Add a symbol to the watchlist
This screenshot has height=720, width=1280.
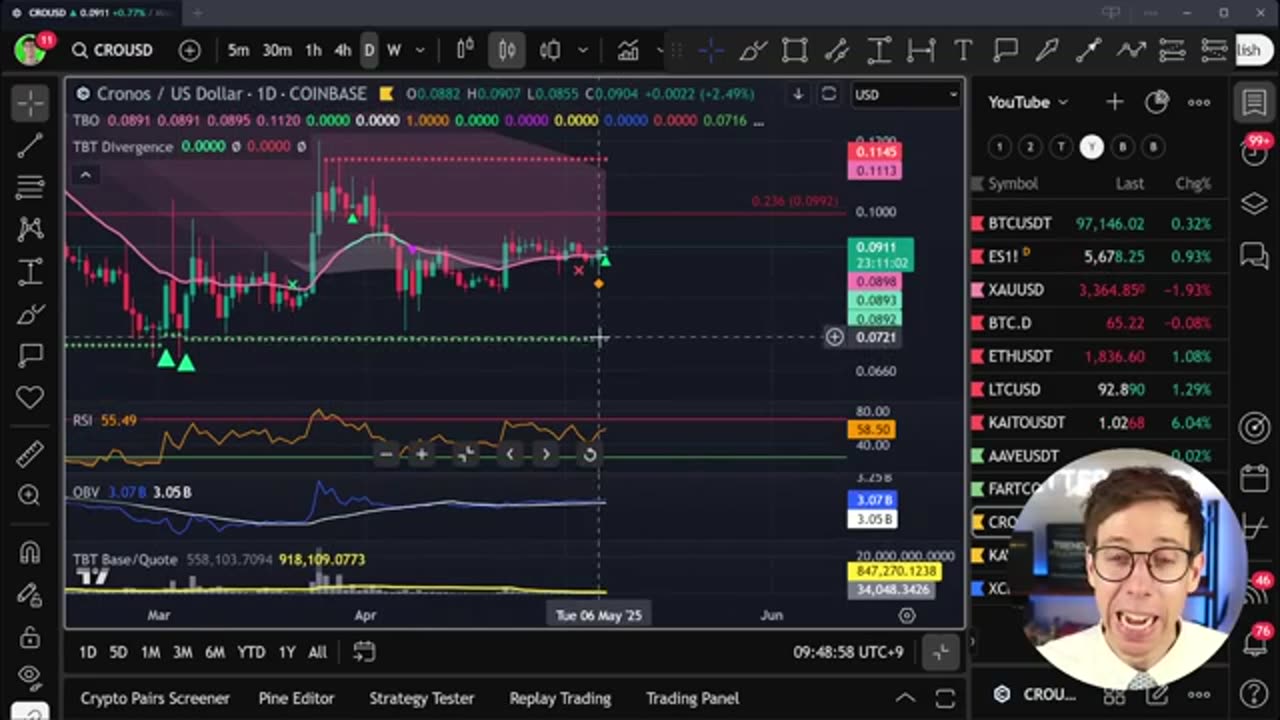(1114, 102)
